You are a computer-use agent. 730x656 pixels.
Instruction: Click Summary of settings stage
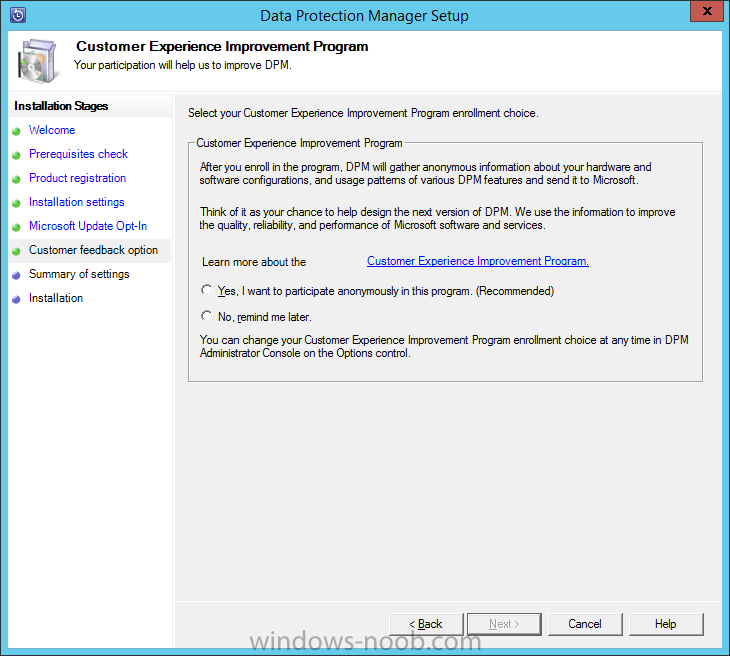click(x=79, y=274)
